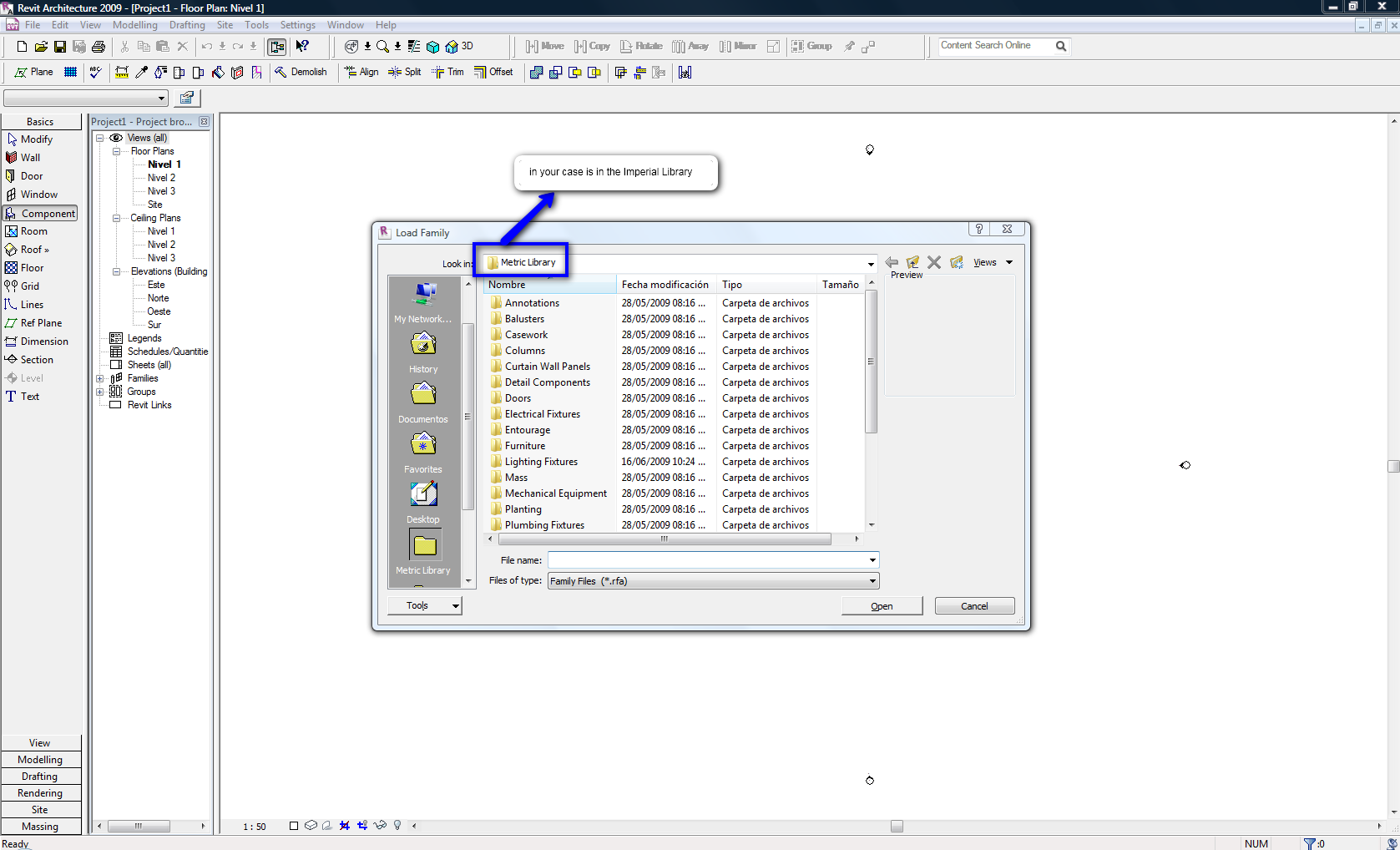Click the Up One Level folder icon

(x=912, y=262)
